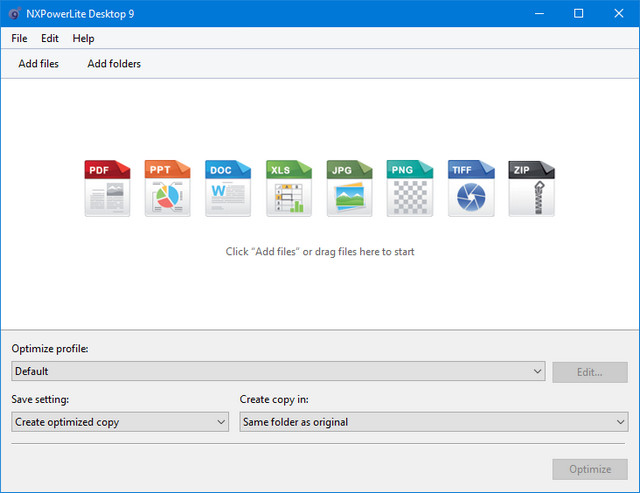Click the ZIP archive file icon
The height and width of the screenshot is (493, 640).
[531, 188]
